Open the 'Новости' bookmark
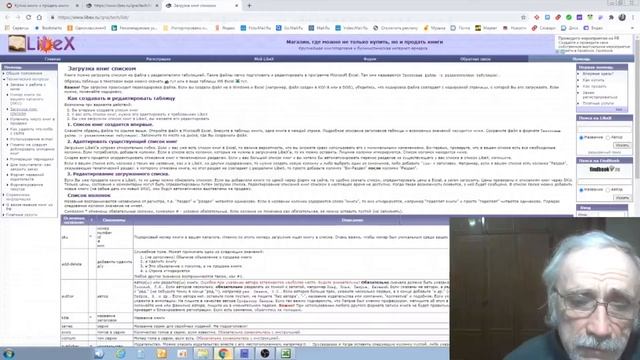Screen dimensions: 640x360 (x=515, y=28)
